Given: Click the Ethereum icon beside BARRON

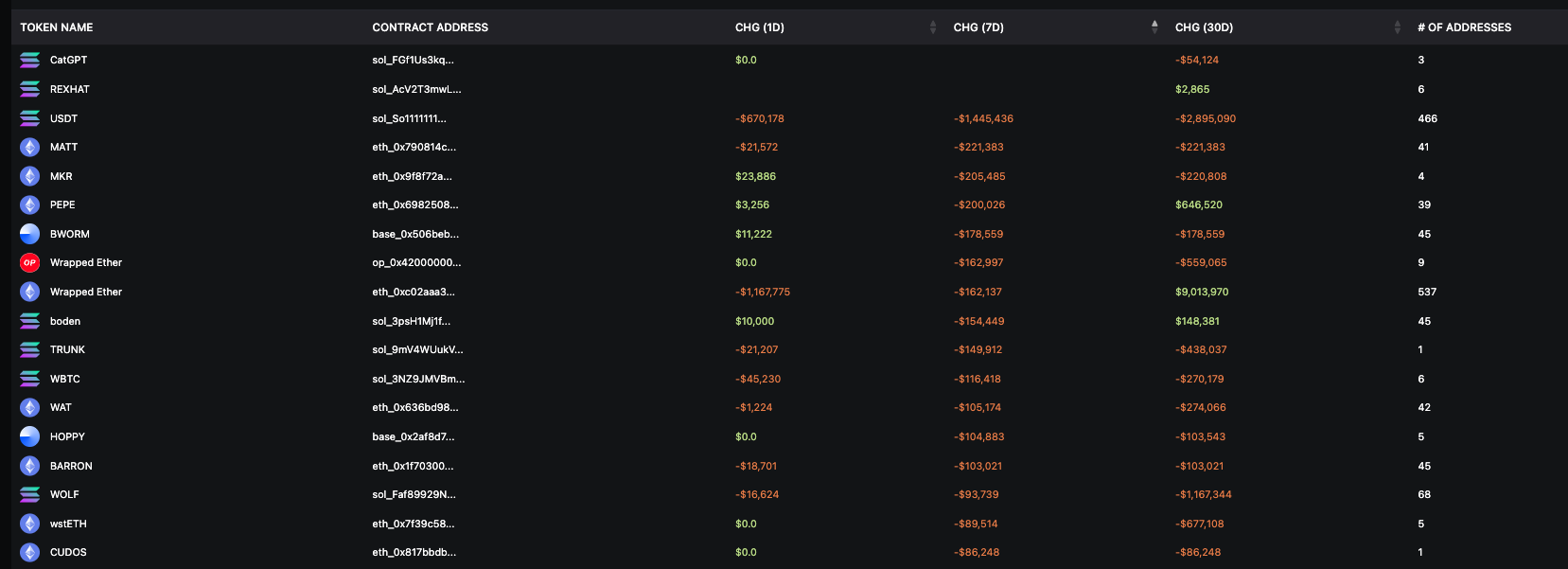Looking at the screenshot, I should [x=30, y=466].
